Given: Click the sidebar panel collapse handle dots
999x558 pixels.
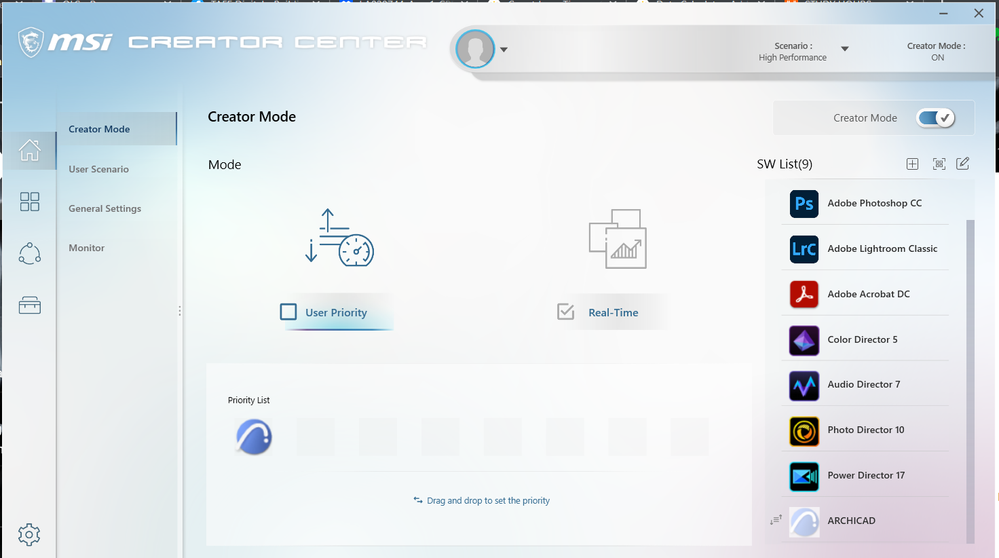Looking at the screenshot, I should pyautogui.click(x=180, y=311).
